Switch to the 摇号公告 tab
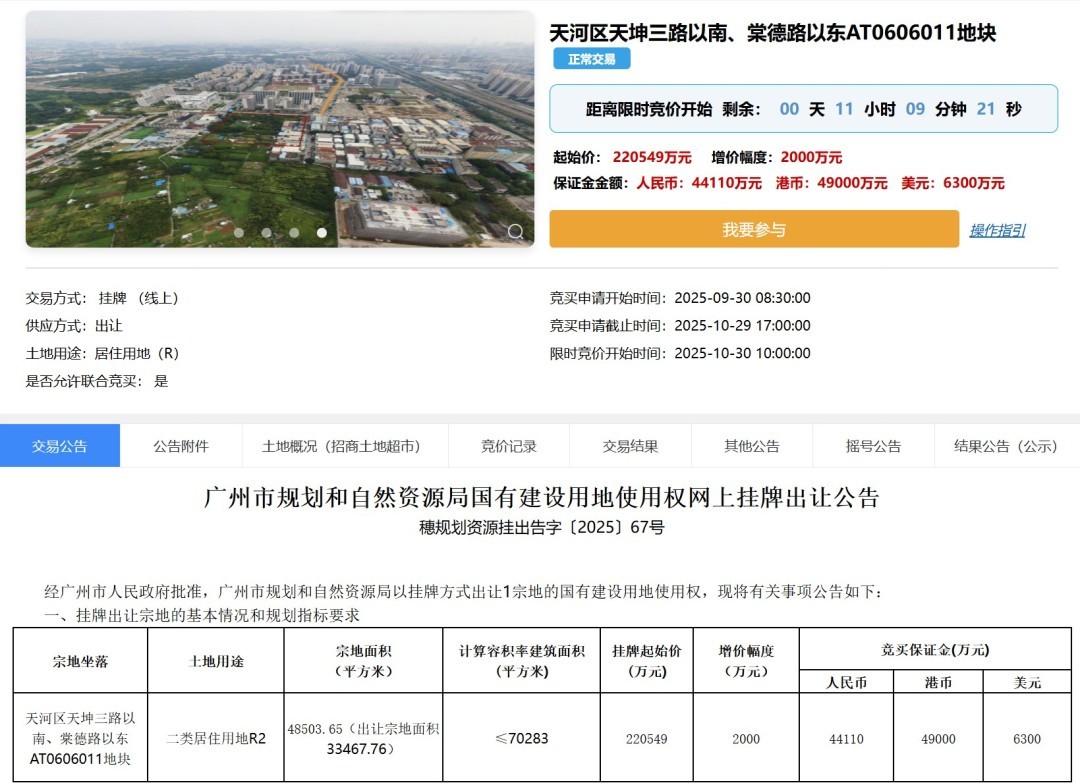The image size is (1080, 783). [x=873, y=446]
